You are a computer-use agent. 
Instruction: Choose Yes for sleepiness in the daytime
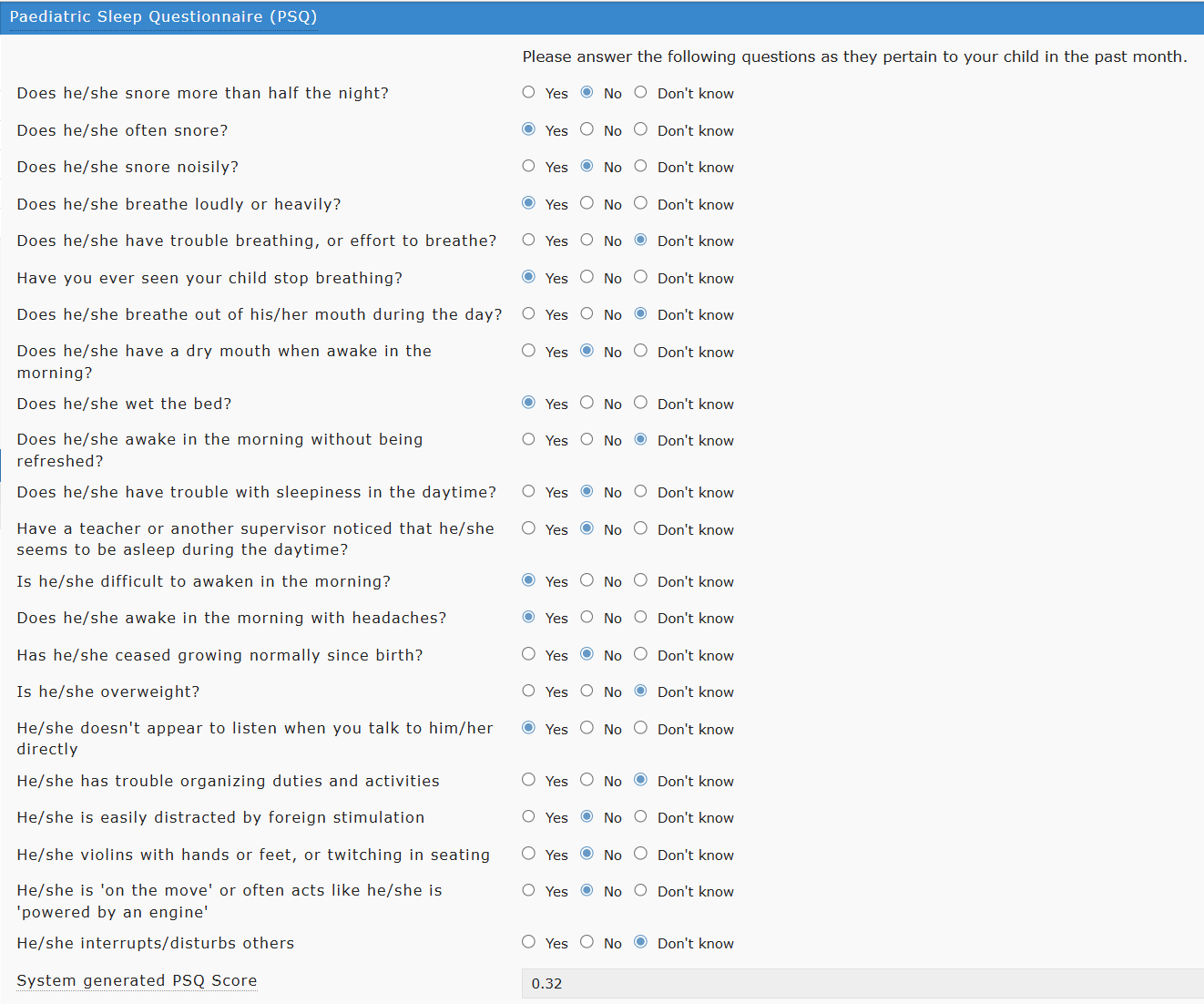coord(528,491)
